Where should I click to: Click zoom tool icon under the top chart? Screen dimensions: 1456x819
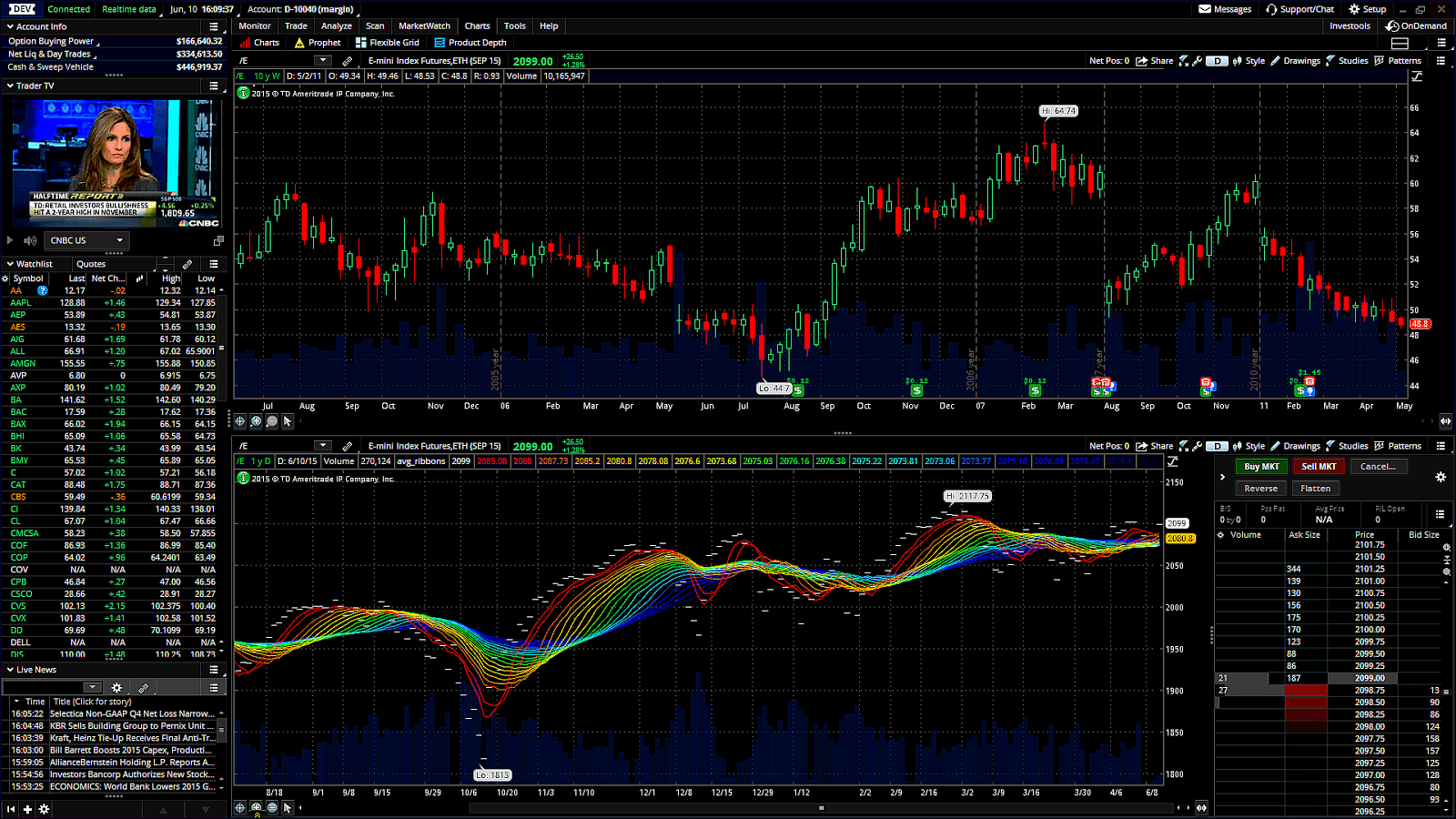[256, 421]
